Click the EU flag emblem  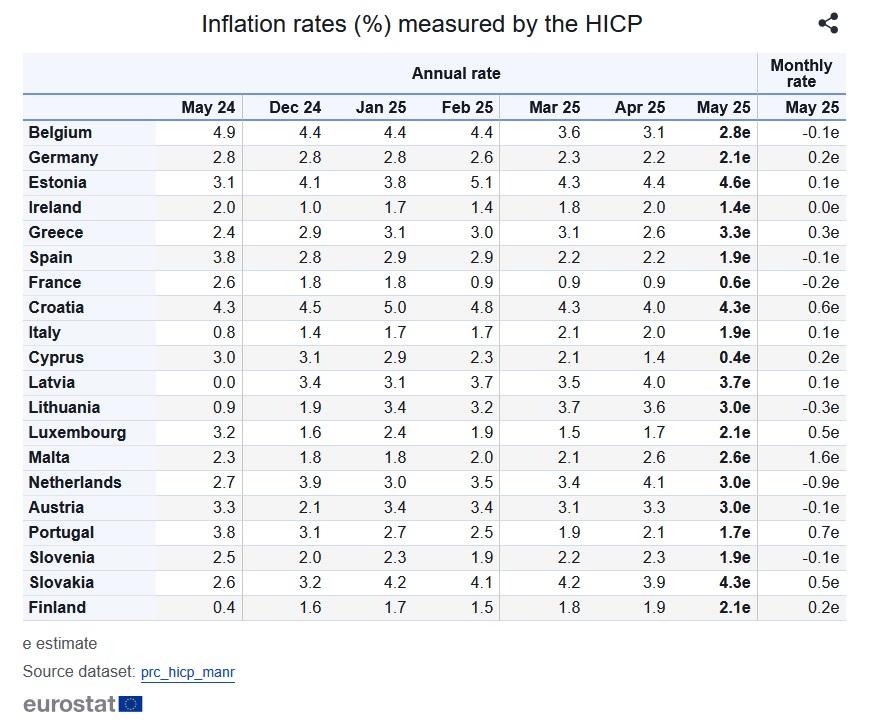coord(130,704)
